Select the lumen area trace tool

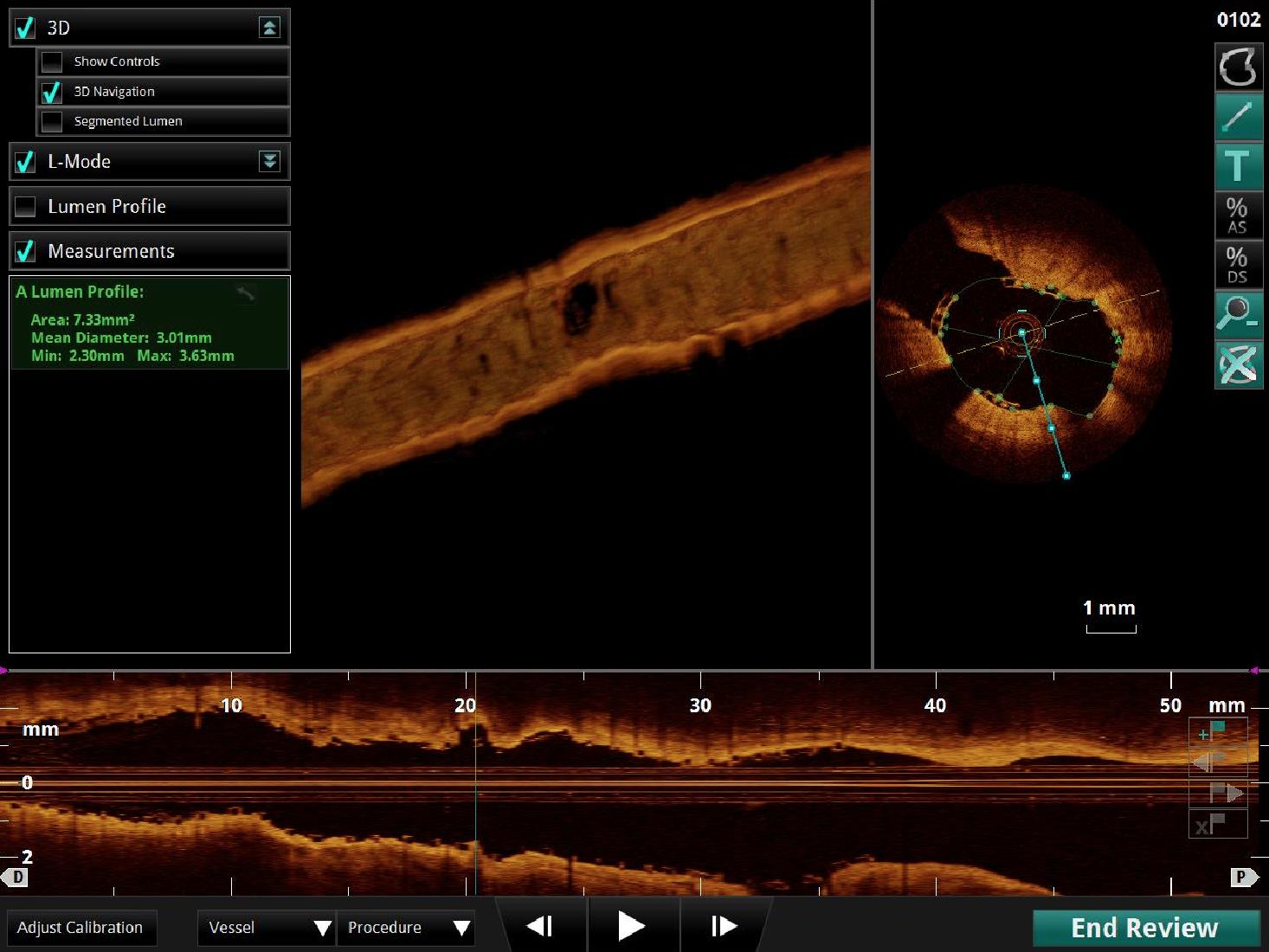[x=1238, y=68]
